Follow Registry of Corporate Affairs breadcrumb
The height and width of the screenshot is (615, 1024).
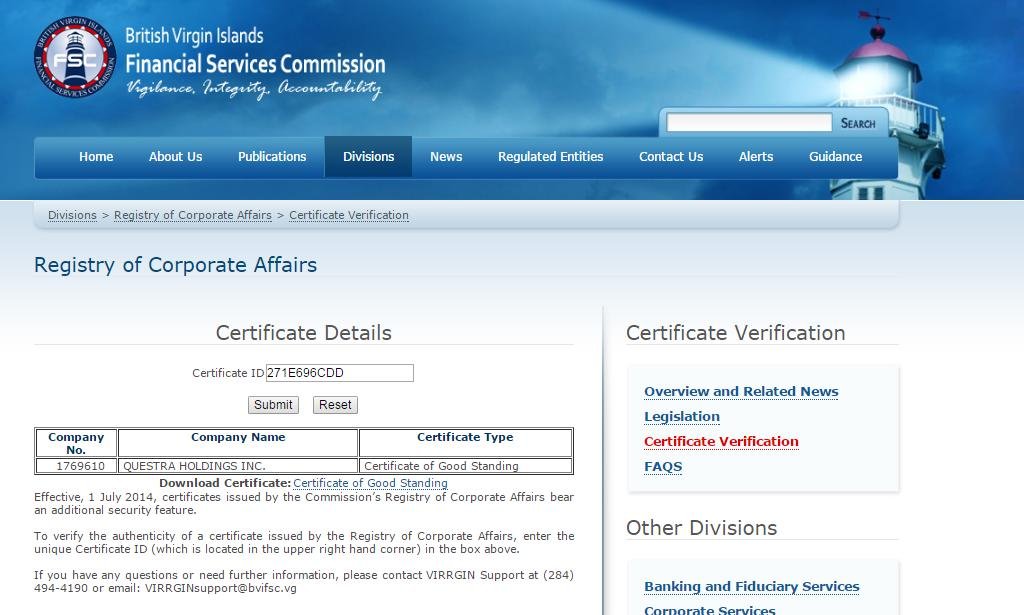click(193, 215)
